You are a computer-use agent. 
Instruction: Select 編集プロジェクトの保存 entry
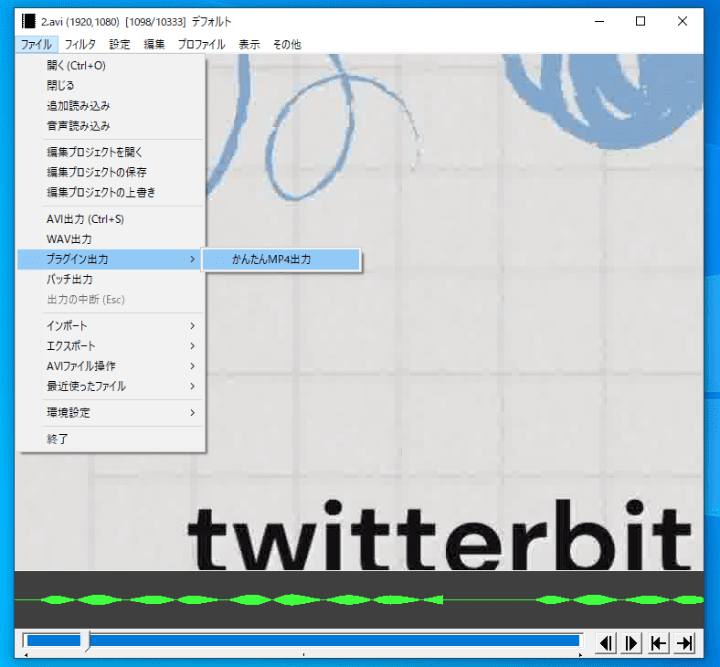[x=96, y=172]
